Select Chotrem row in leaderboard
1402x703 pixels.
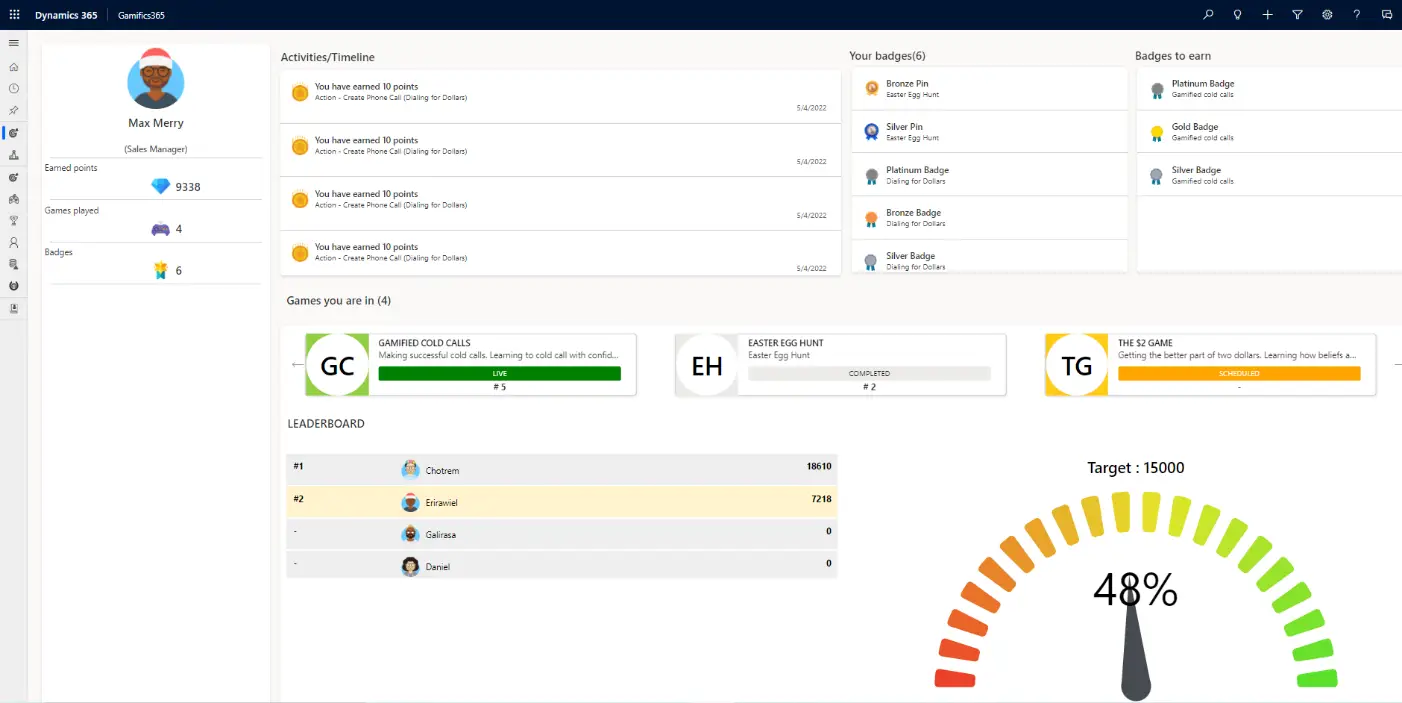pos(562,470)
